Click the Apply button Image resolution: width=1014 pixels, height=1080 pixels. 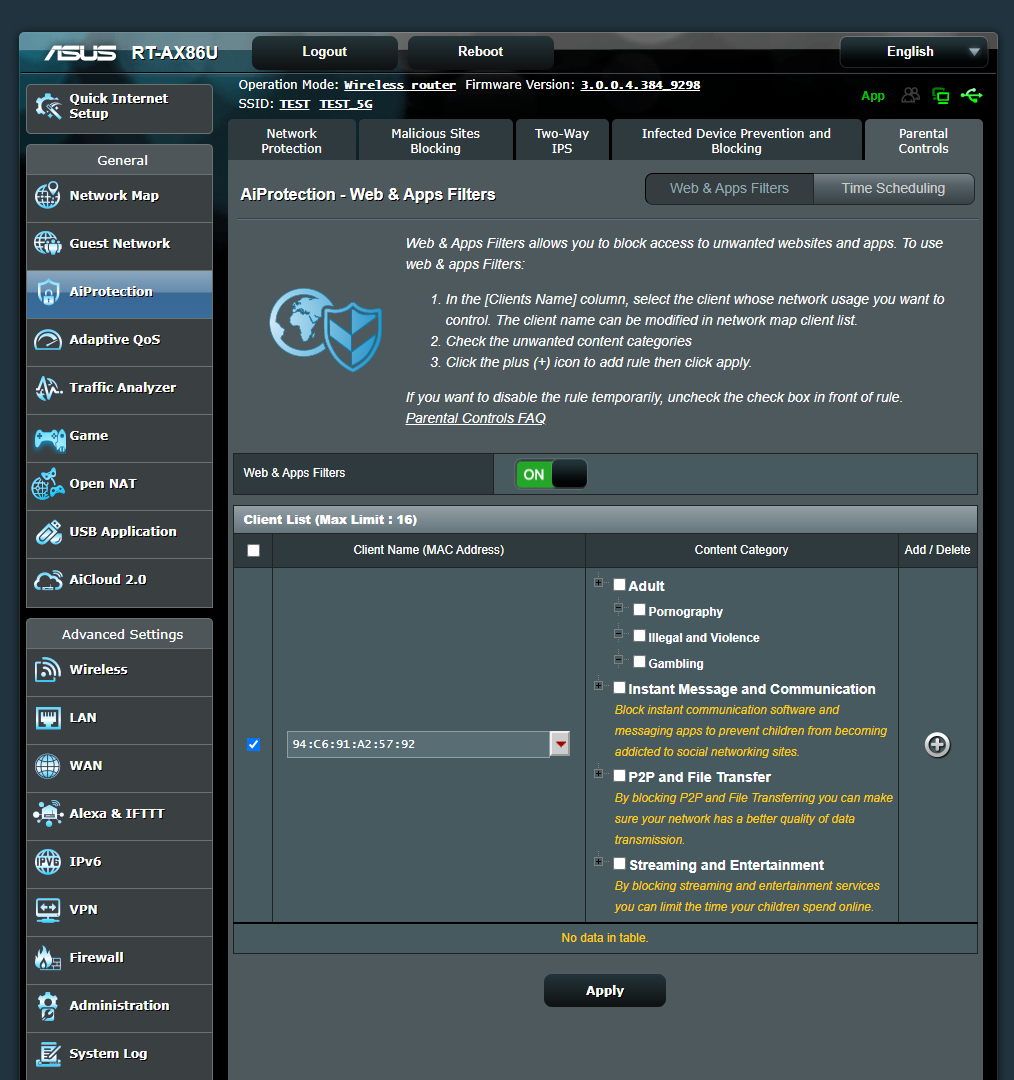pyautogui.click(x=604, y=990)
